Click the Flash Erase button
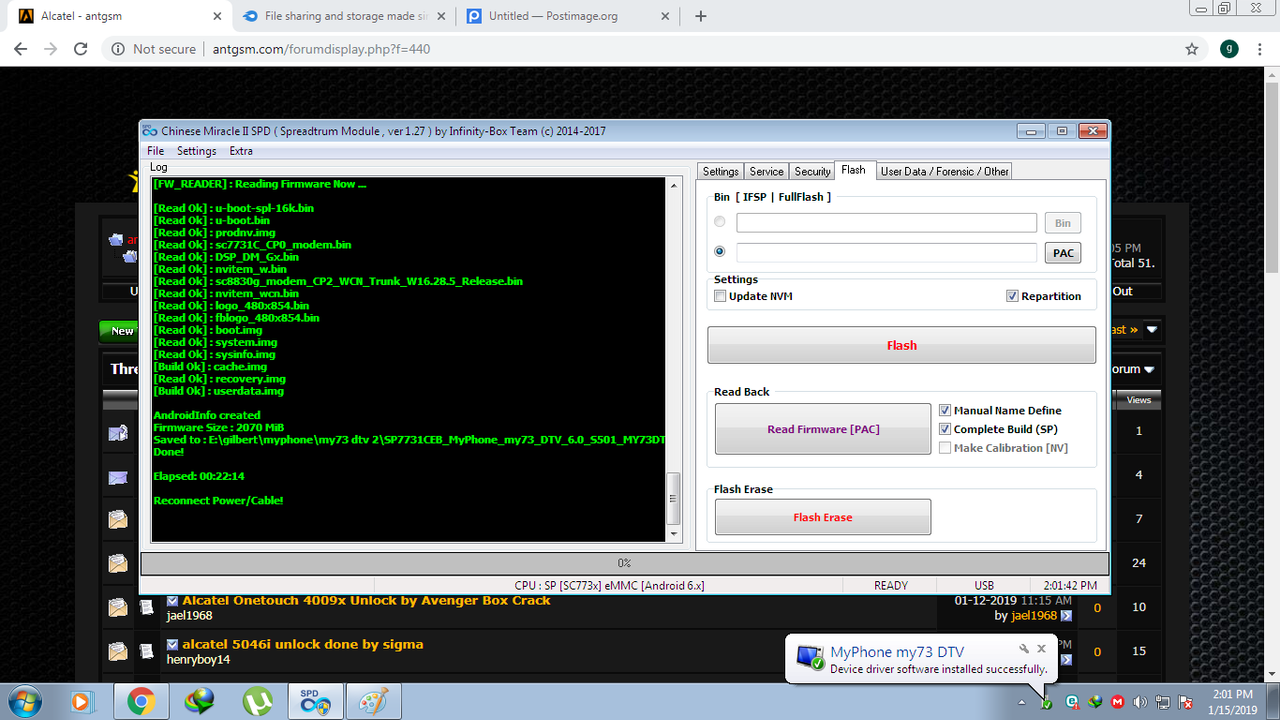This screenshot has height=720, width=1280. pyautogui.click(x=823, y=517)
